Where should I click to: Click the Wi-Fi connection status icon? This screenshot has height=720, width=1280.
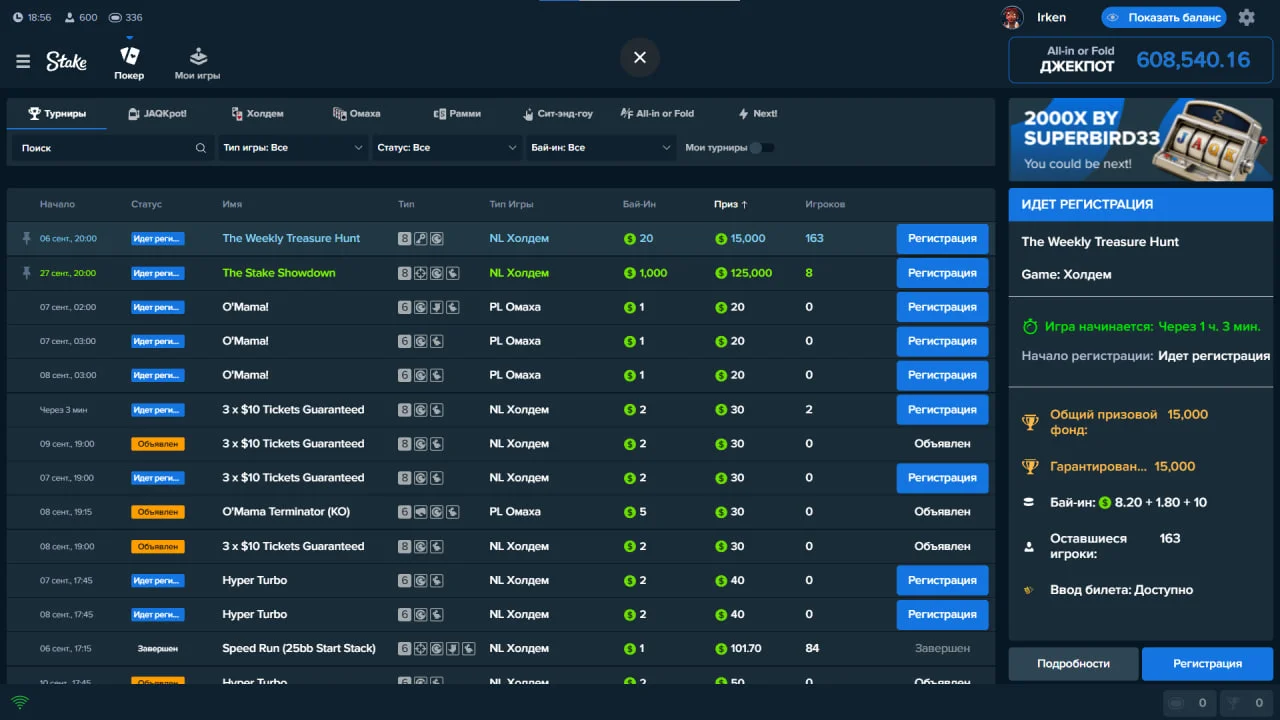[x=19, y=702]
